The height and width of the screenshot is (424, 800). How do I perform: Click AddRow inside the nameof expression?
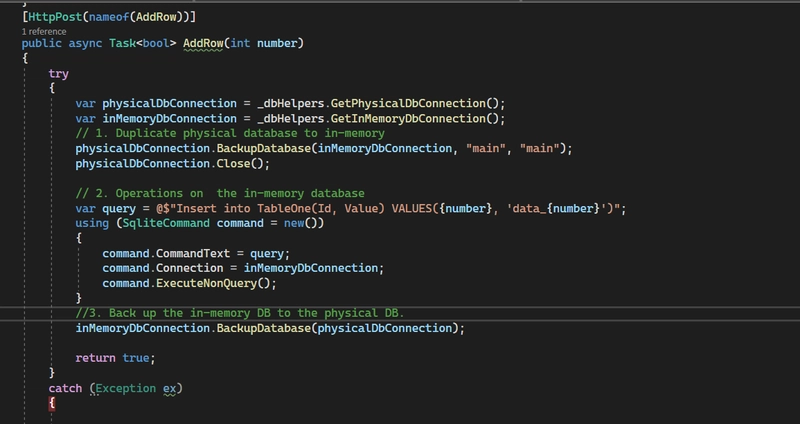[x=156, y=17]
